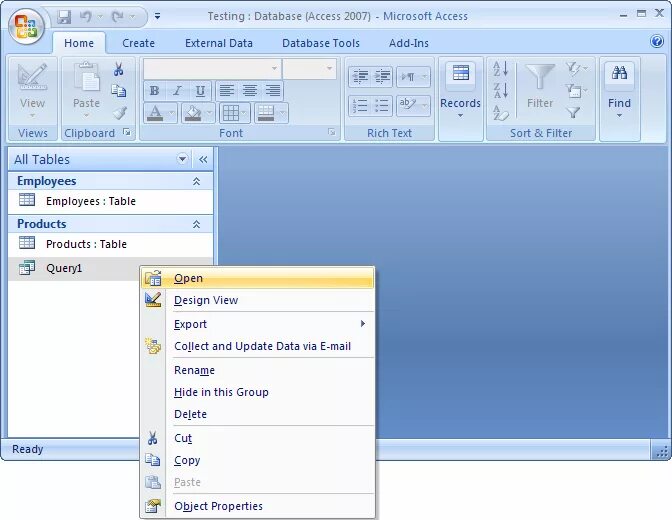
Task: Open the All Tables navigation menu arrow
Action: coord(182,159)
